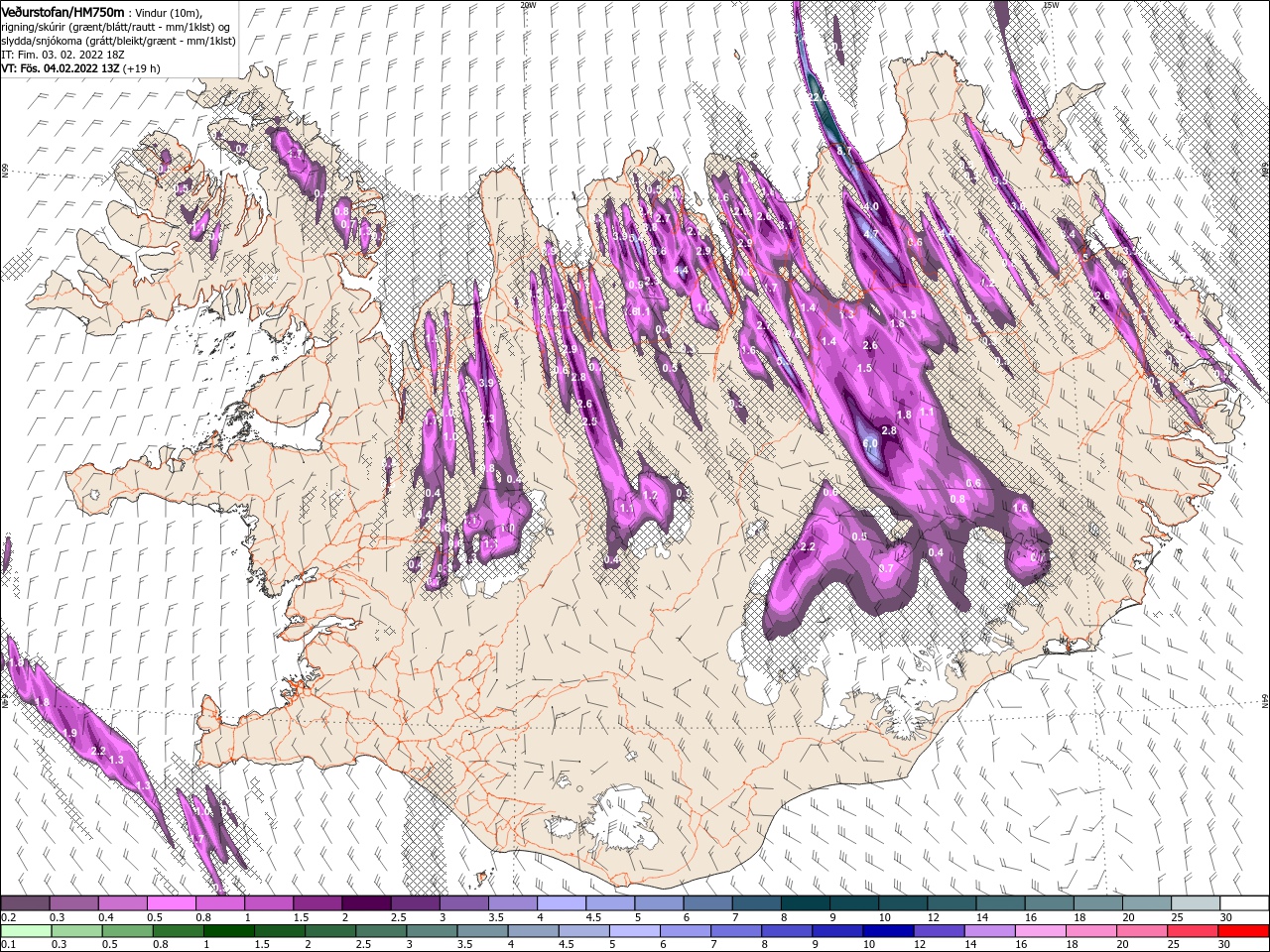The image size is (1270, 952).
Task: Pick the white swatch ending the snow legend
Action: (x=1243, y=903)
